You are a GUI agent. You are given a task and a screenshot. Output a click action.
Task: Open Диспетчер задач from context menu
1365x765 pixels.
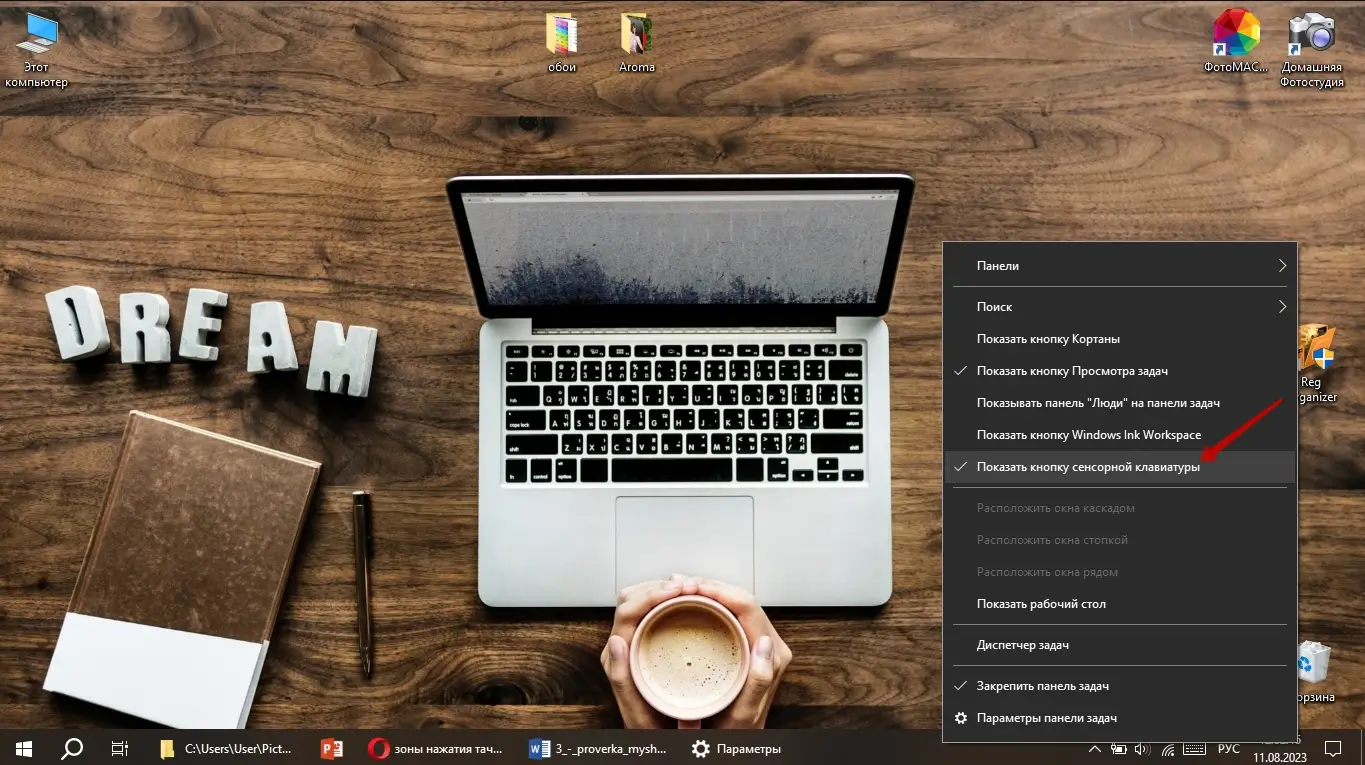[1120, 645]
